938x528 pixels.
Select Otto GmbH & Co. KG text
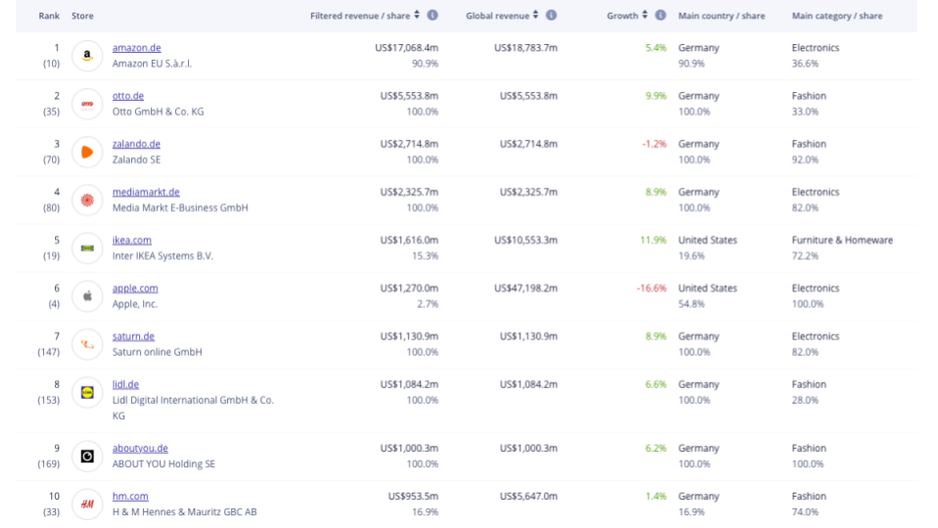pyautogui.click(x=158, y=112)
